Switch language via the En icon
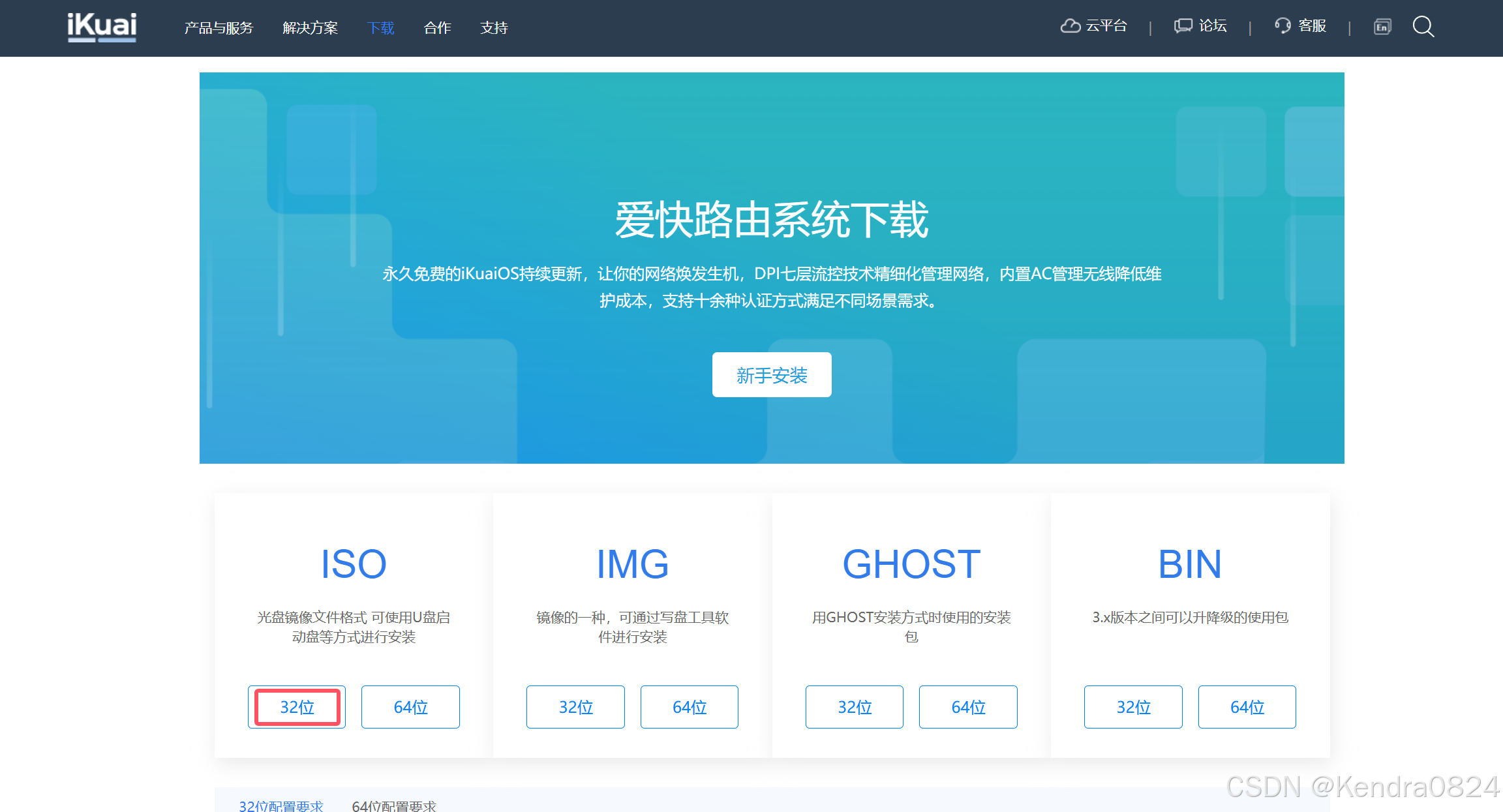1503x812 pixels. tap(1382, 27)
